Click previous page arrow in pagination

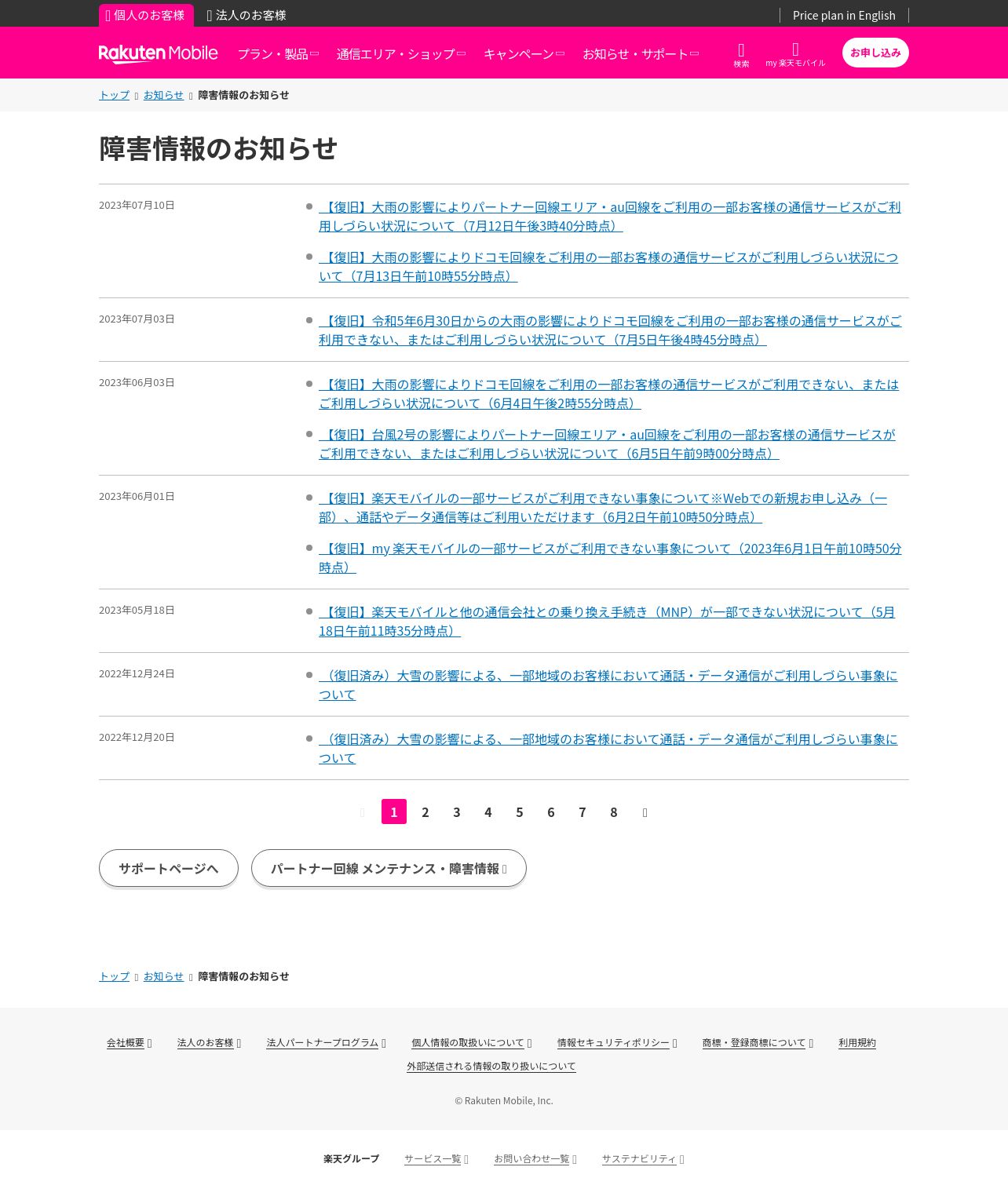tap(363, 812)
